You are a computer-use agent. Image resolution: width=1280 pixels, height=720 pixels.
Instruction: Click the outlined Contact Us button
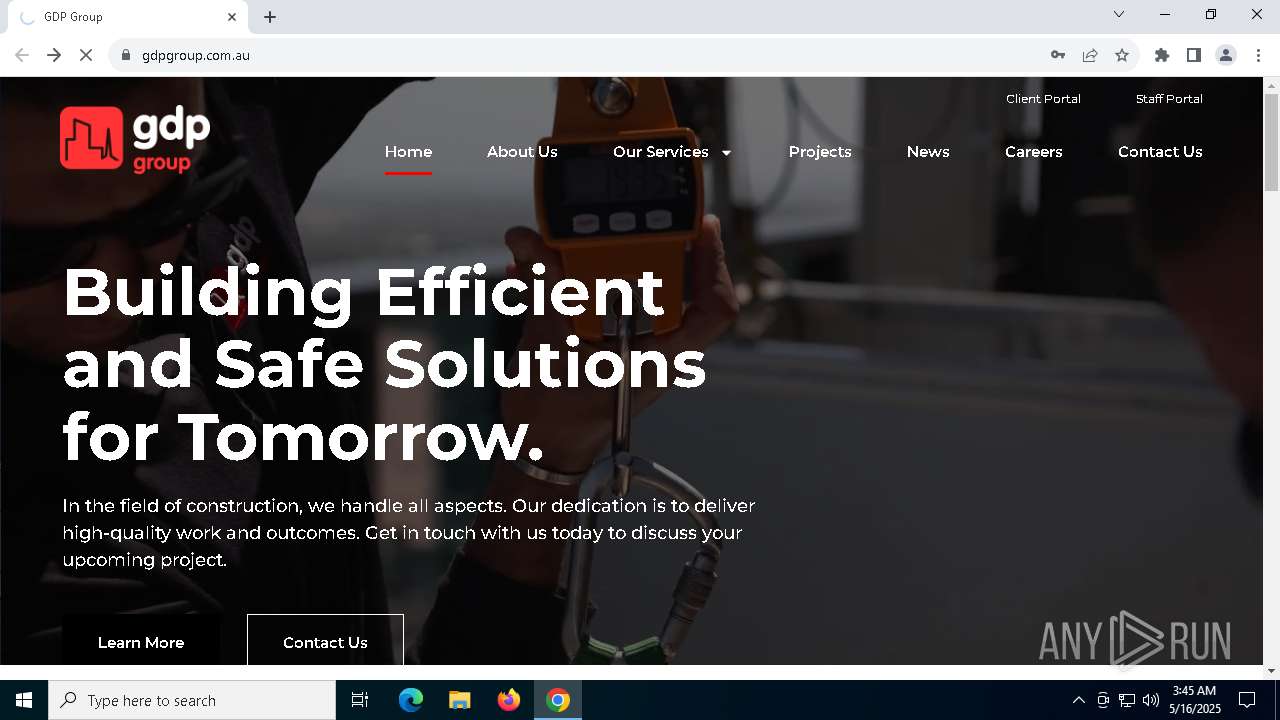[x=325, y=641]
